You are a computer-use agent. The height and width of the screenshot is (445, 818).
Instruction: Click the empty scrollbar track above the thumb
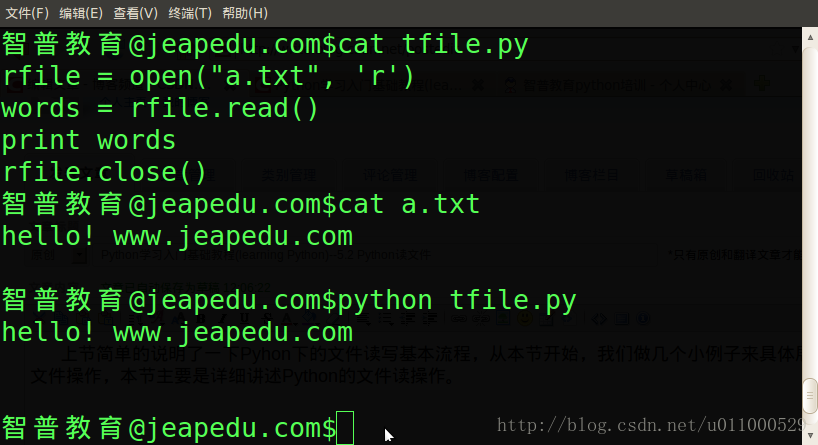tap(810, 211)
